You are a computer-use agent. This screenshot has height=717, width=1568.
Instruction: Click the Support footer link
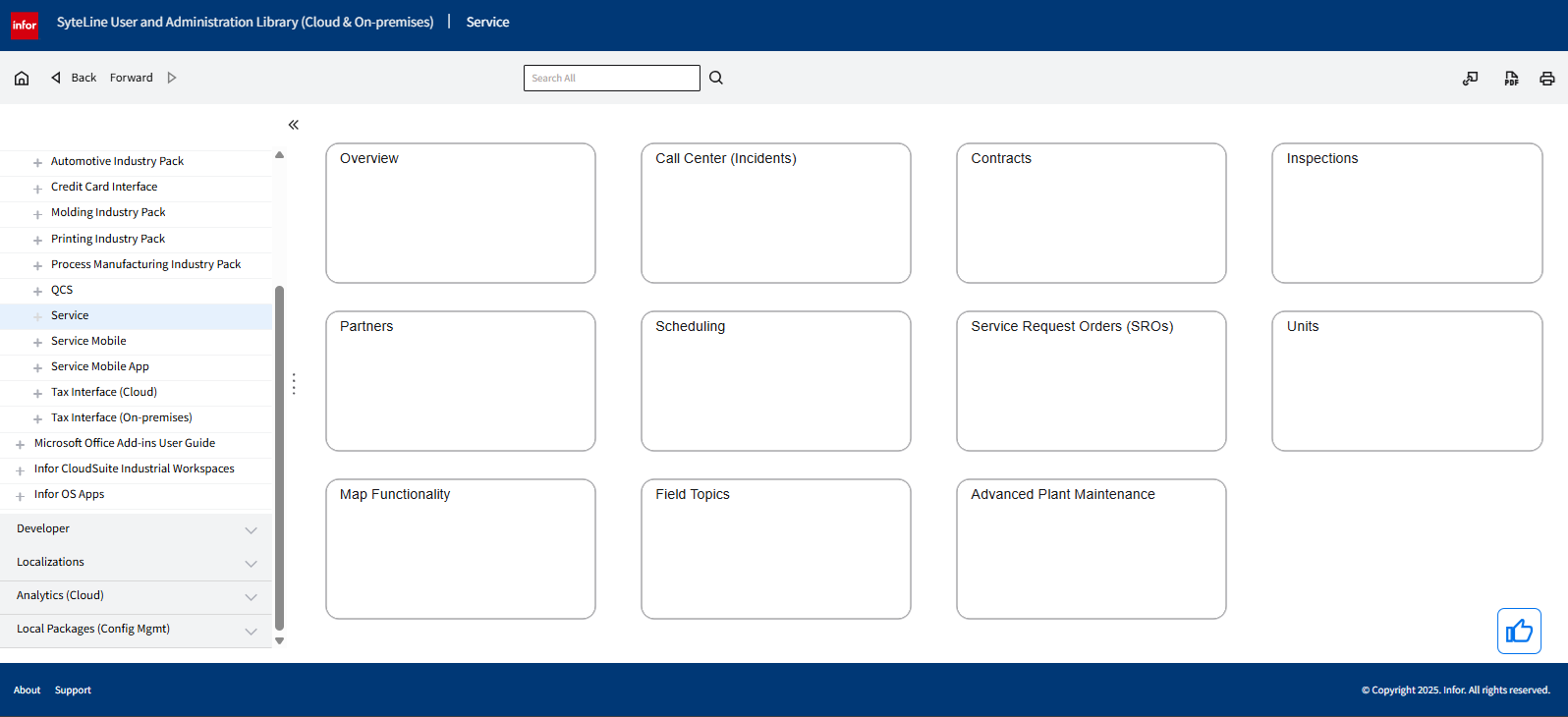[x=73, y=690]
